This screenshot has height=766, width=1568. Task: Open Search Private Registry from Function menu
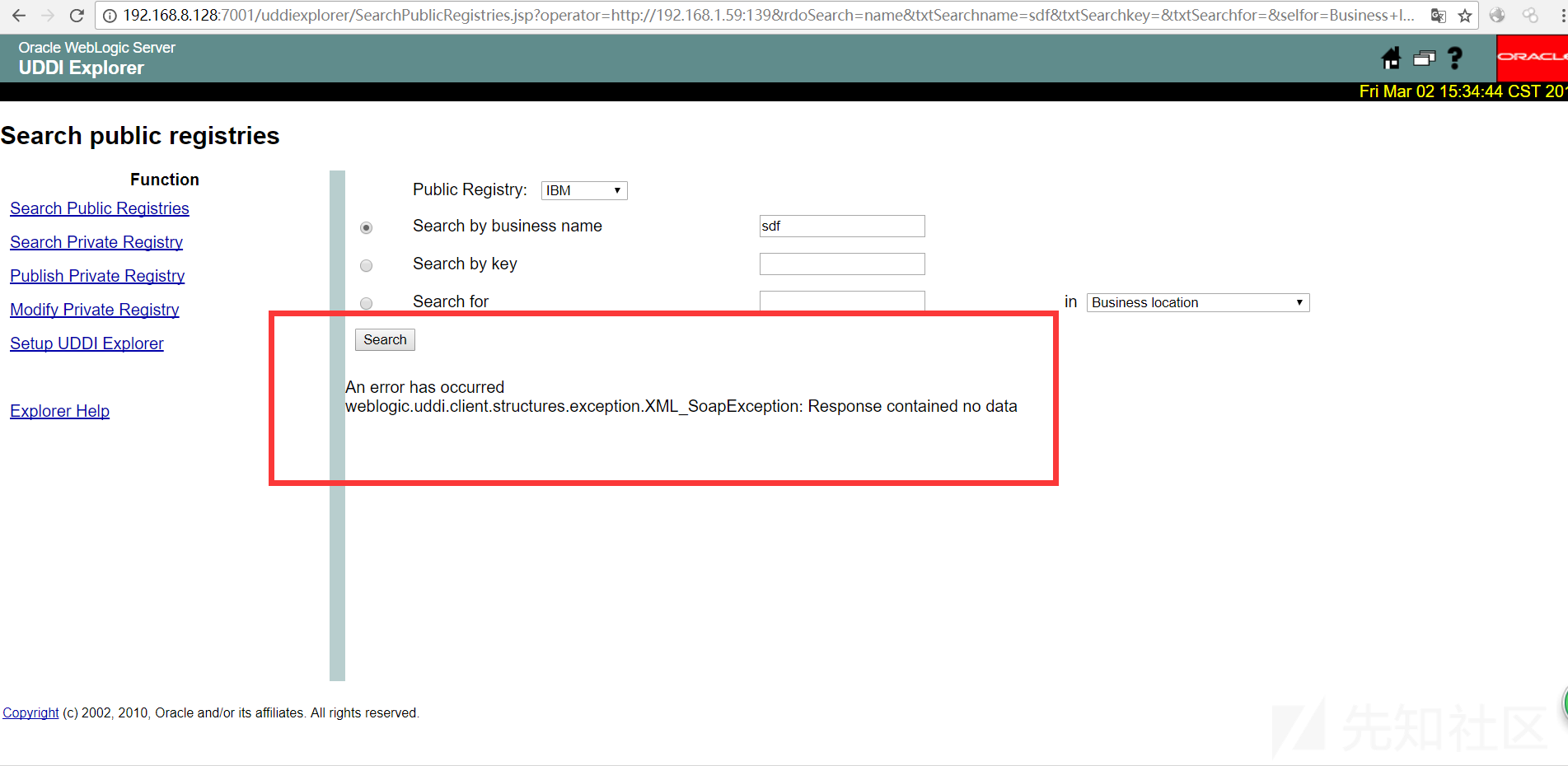pos(96,242)
